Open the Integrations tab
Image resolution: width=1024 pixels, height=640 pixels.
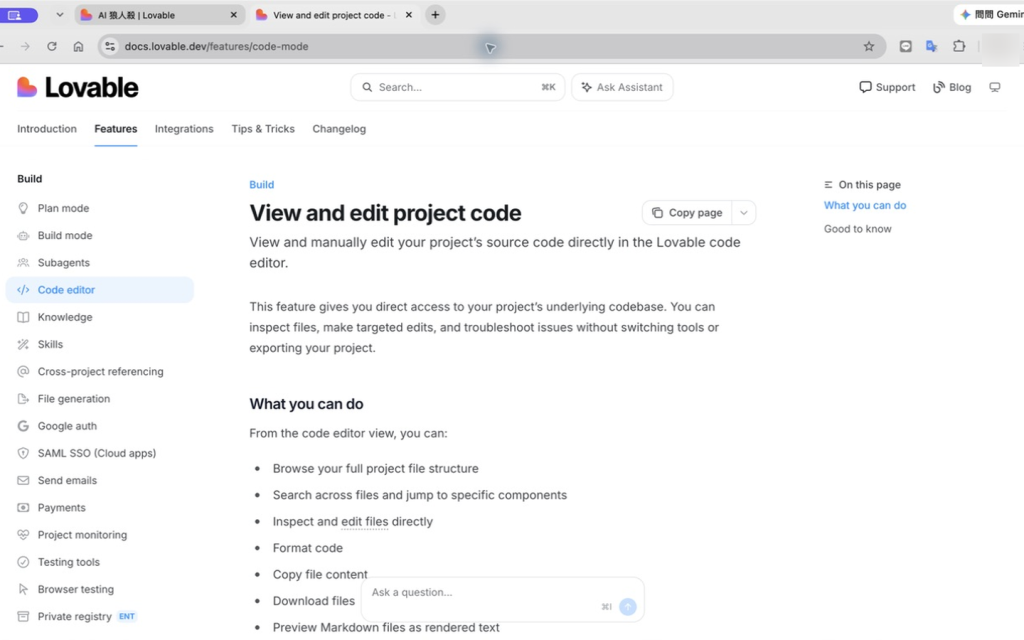[x=184, y=129]
